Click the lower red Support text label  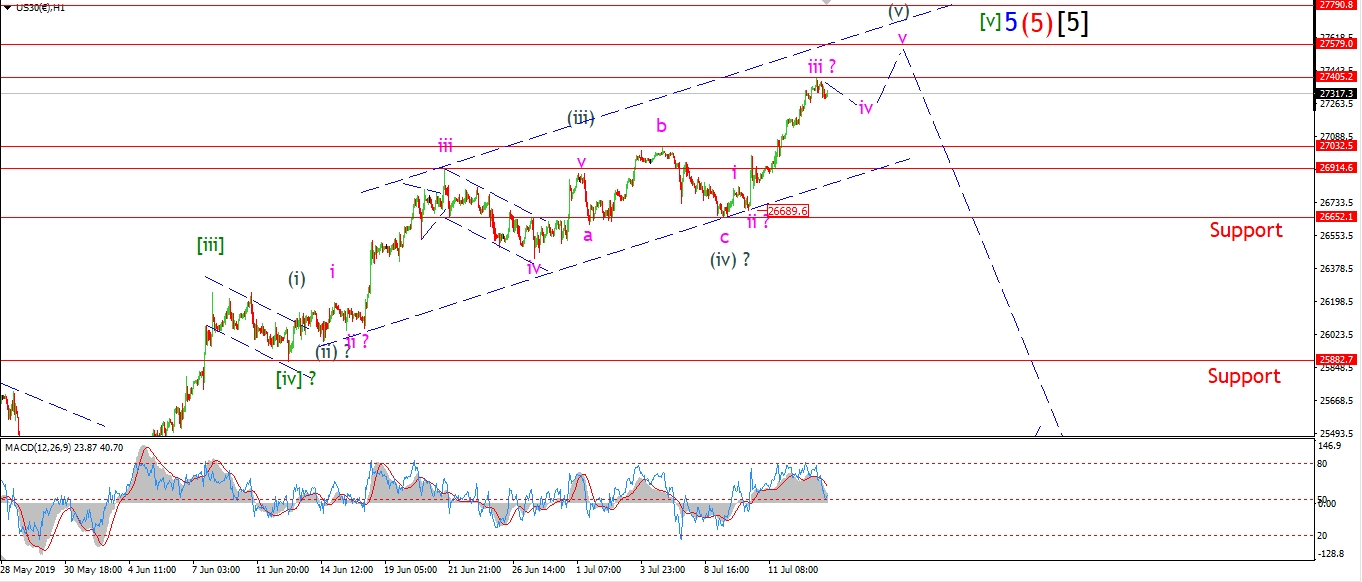[x=1243, y=376]
